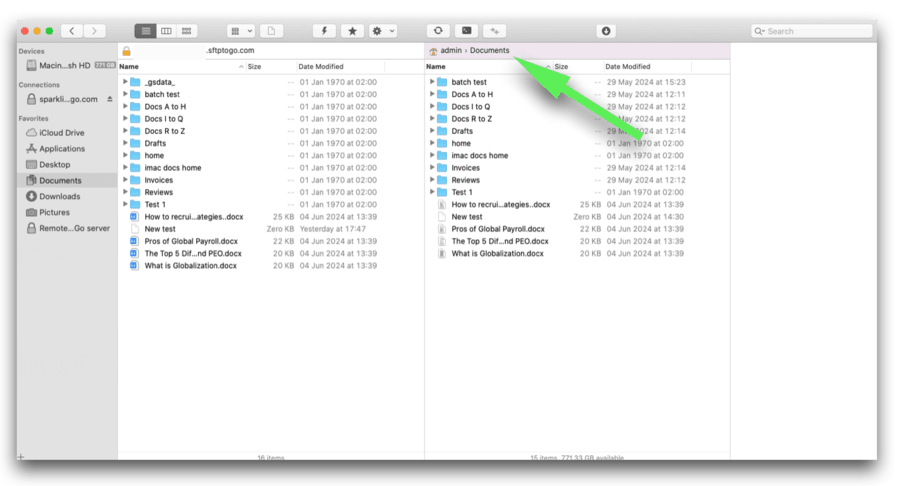Open Desktop in the sidebar

click(x=55, y=165)
